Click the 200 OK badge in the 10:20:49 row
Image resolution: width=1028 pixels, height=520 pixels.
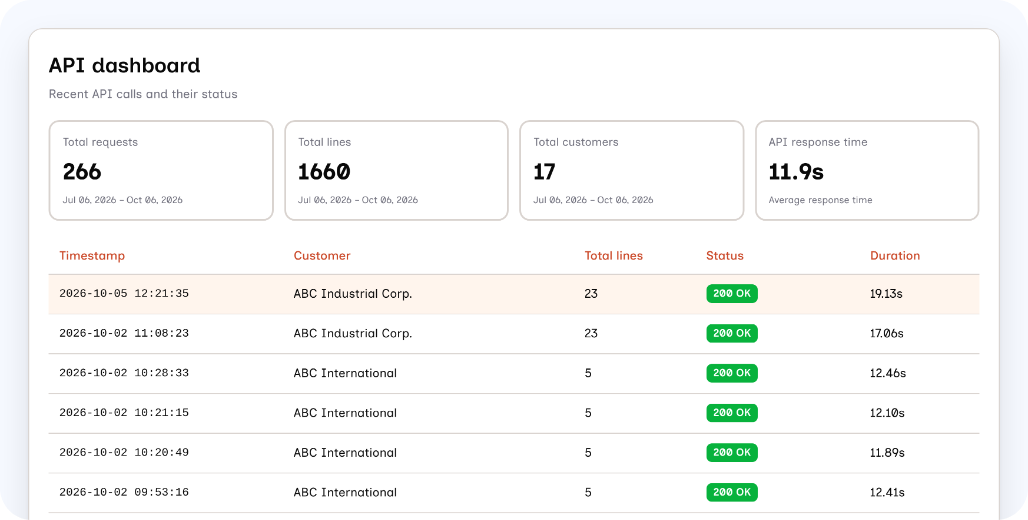coord(732,452)
